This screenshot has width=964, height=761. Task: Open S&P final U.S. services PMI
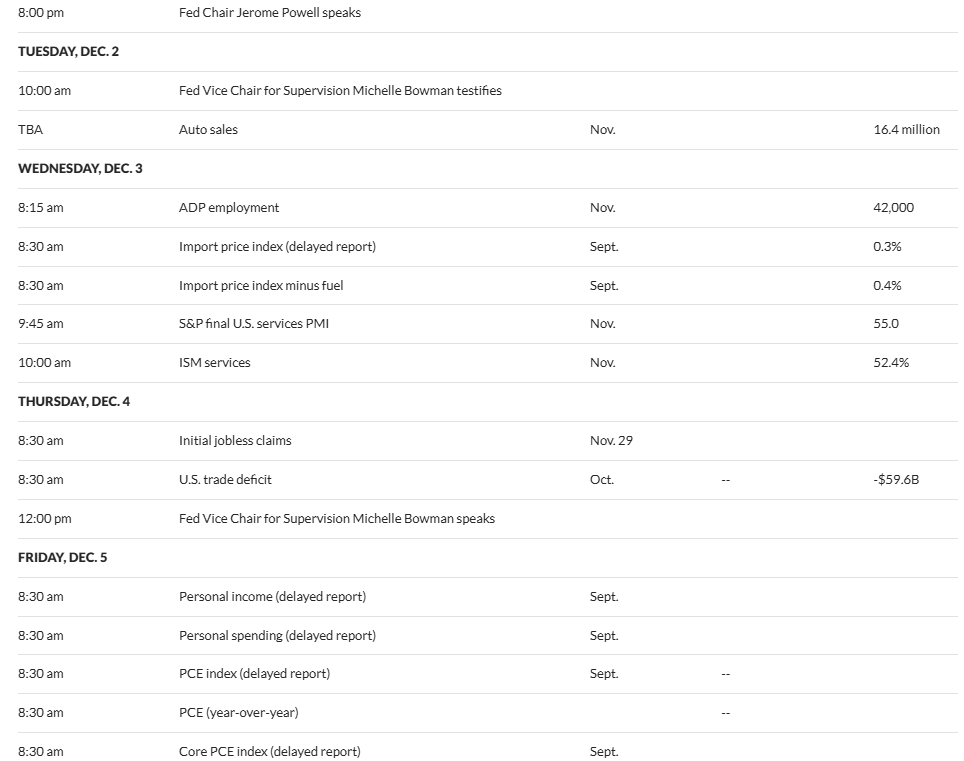253,324
